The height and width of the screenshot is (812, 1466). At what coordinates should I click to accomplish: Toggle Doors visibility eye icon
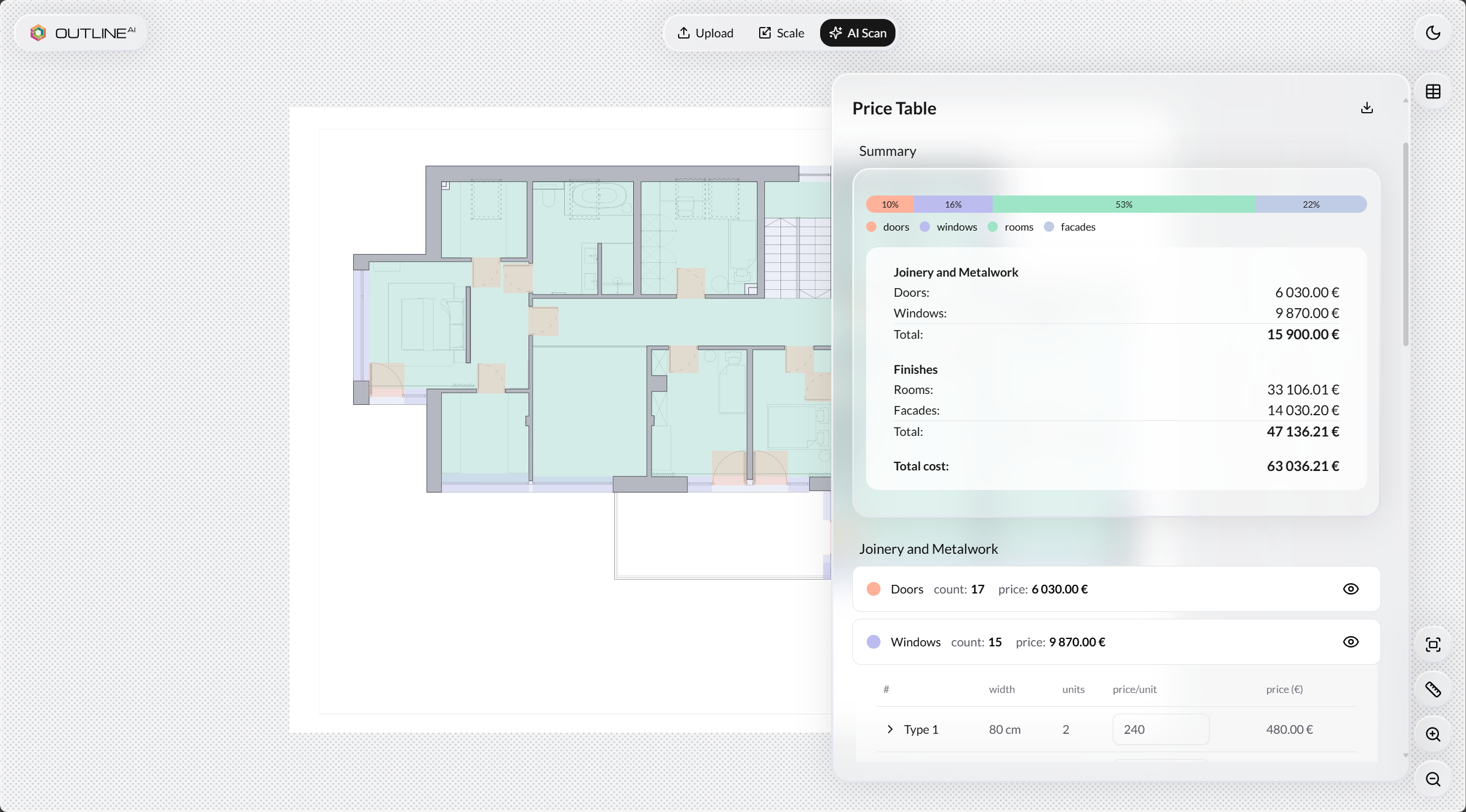[1350, 589]
